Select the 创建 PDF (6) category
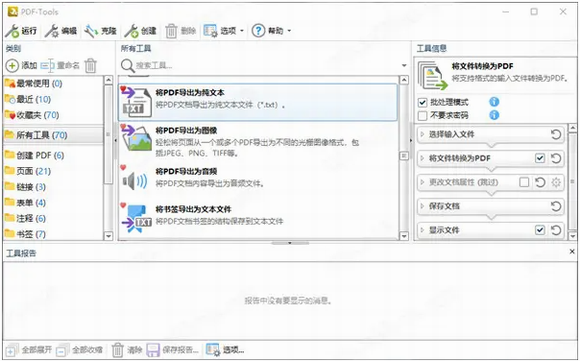This screenshot has width=580, height=361. coord(53,155)
